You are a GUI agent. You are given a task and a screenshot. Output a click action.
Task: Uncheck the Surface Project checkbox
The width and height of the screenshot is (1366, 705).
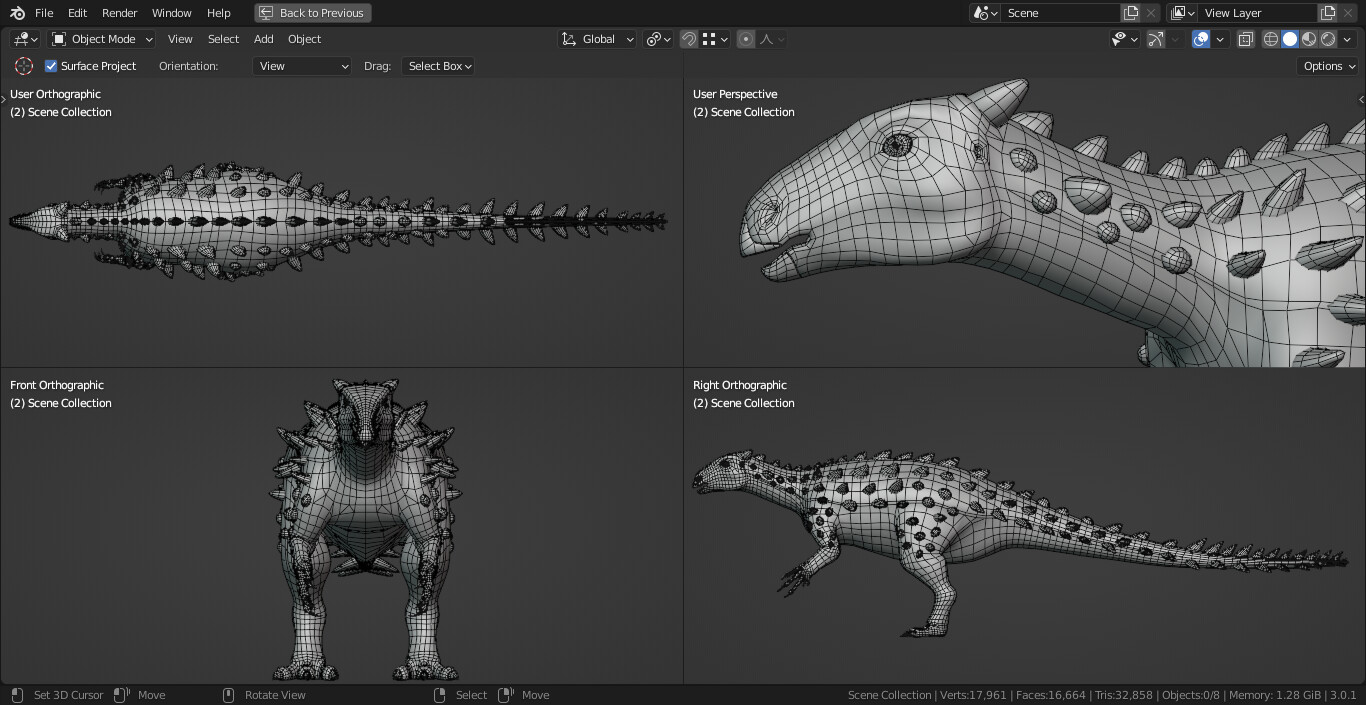(52, 66)
